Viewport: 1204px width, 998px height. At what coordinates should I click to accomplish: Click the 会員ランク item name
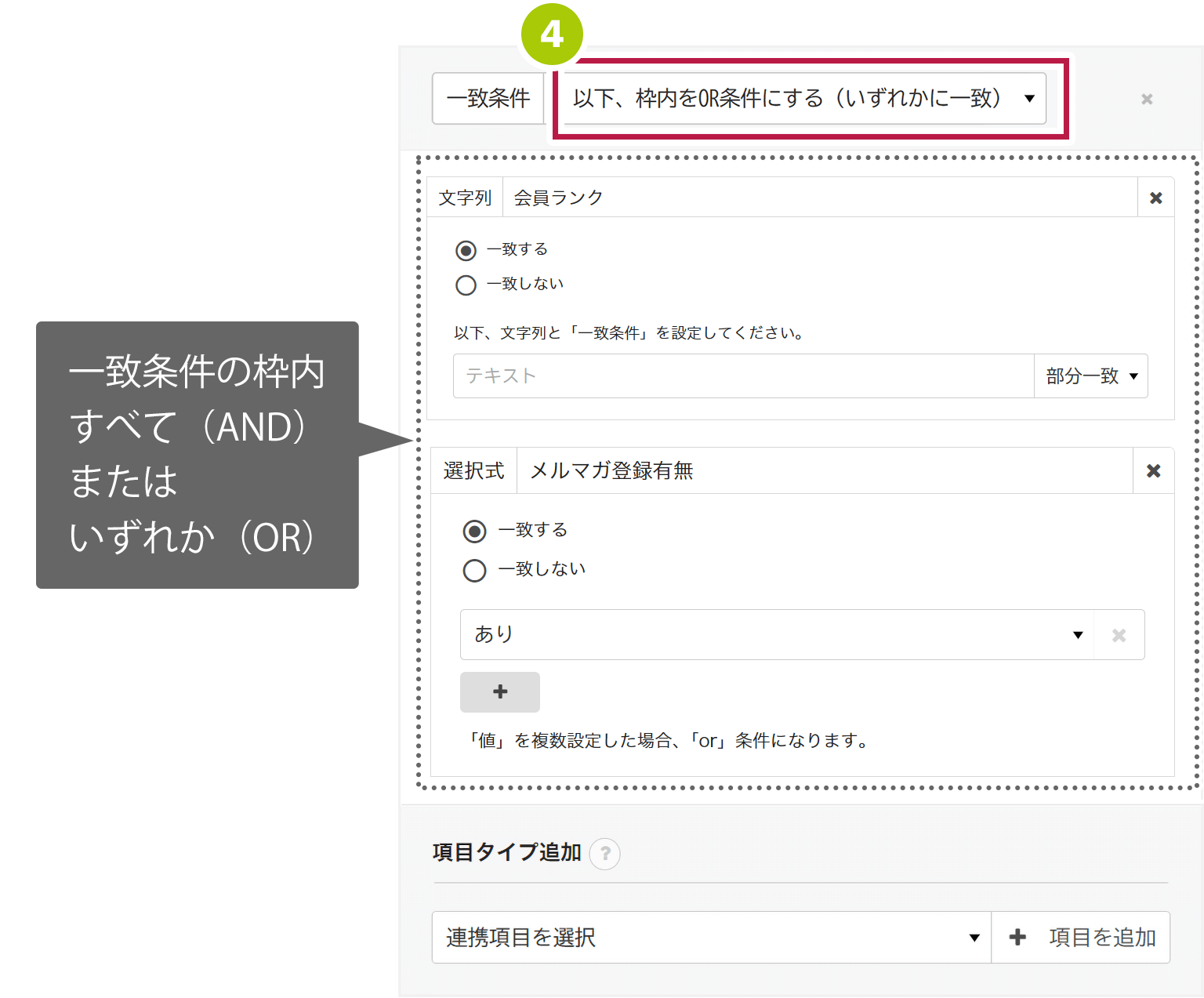click(558, 198)
